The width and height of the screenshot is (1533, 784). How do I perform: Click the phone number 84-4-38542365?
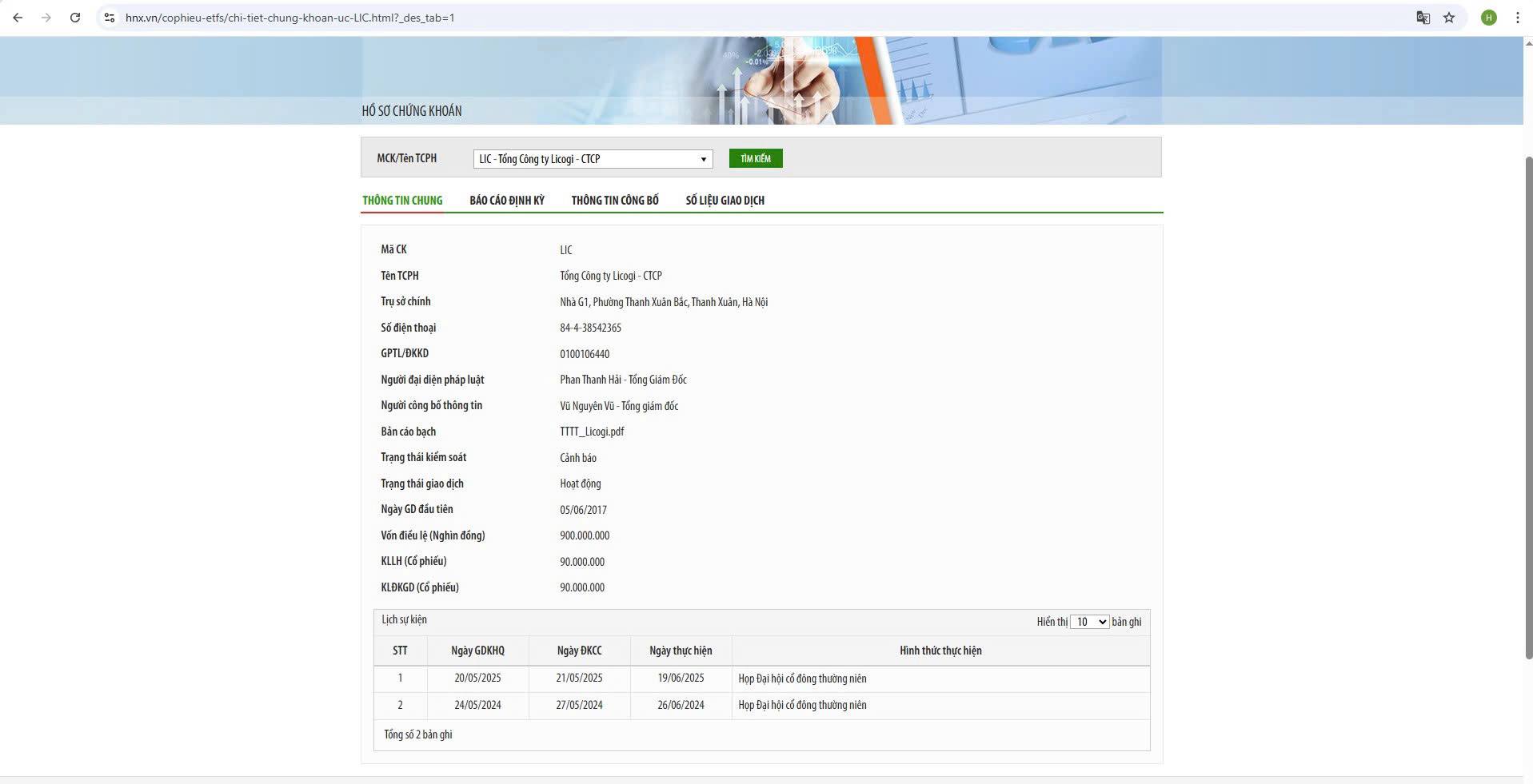pos(590,328)
